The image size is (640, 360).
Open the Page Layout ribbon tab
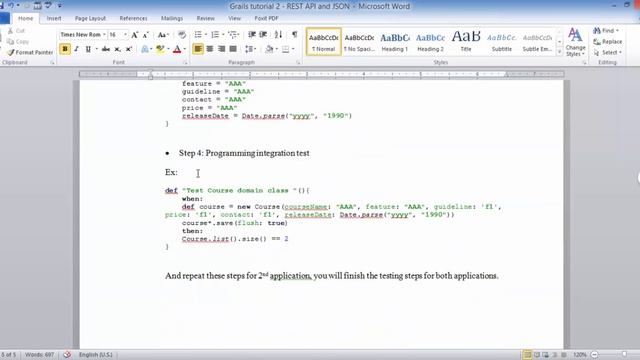pyautogui.click(x=90, y=18)
